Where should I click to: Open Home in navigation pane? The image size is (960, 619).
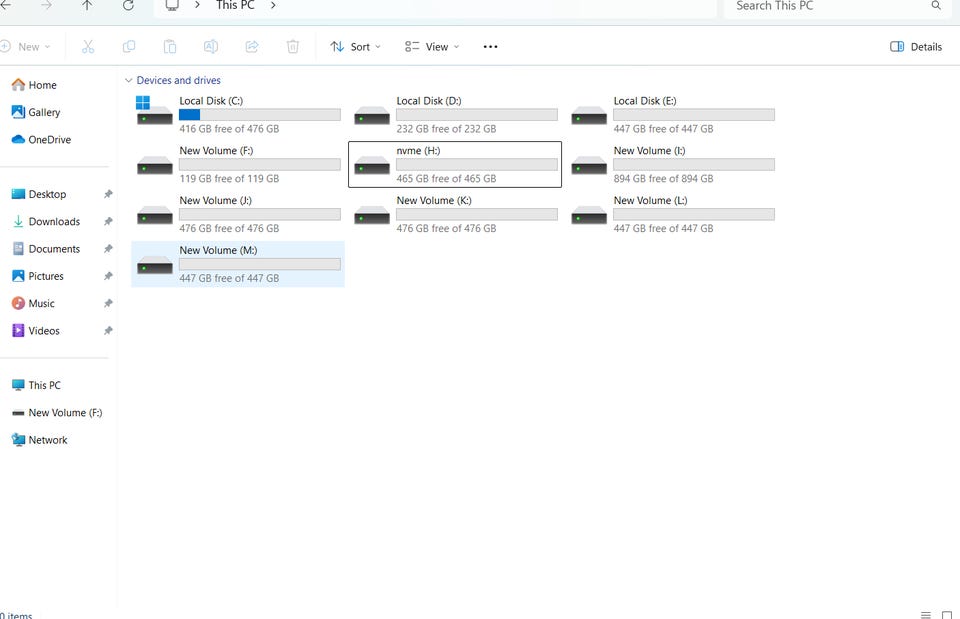coord(34,85)
